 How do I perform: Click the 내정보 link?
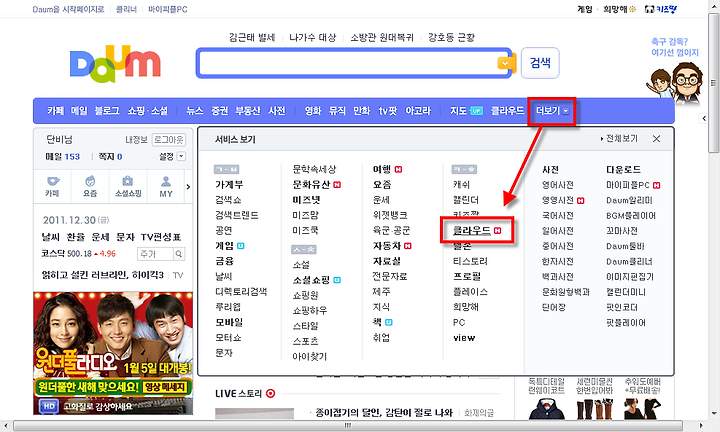[136, 140]
